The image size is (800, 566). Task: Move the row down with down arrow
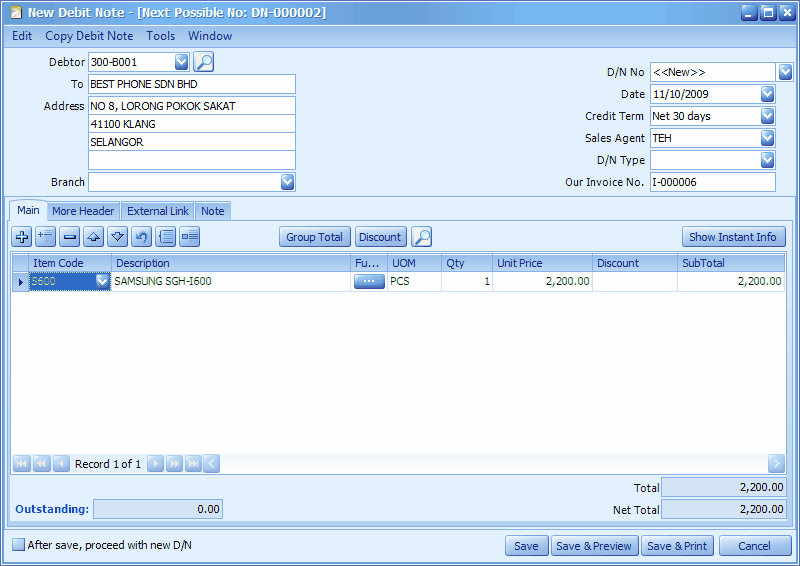tap(117, 237)
